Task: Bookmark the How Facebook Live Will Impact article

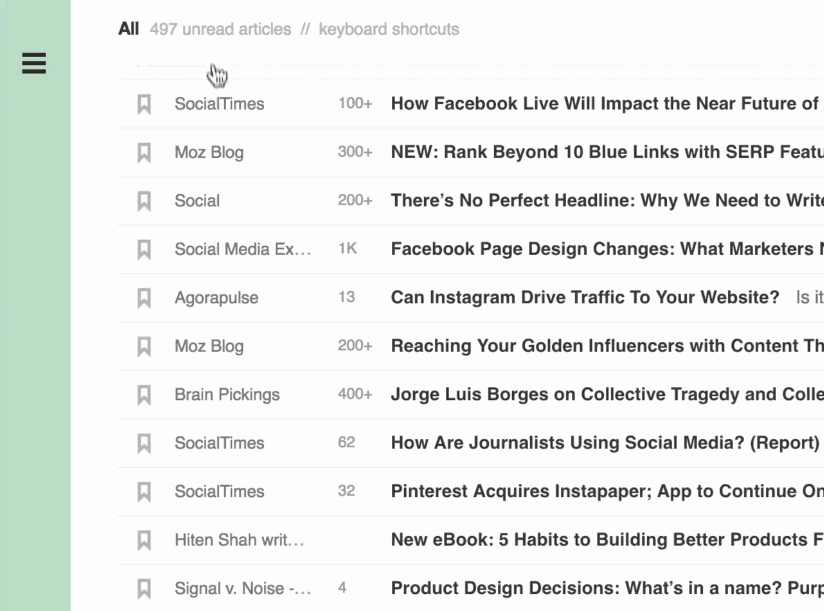Action: (144, 104)
